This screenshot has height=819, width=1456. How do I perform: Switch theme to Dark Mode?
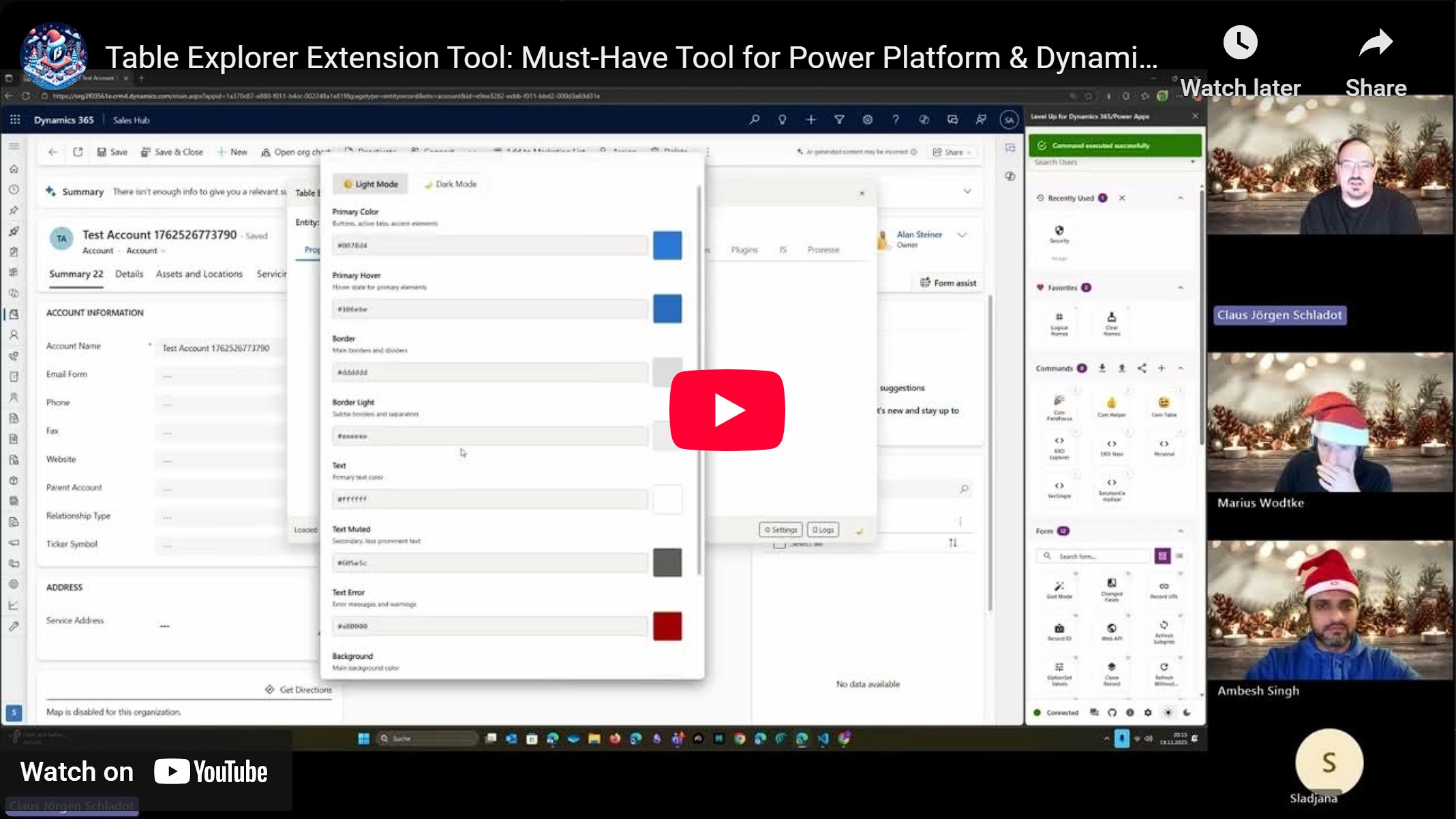click(450, 184)
